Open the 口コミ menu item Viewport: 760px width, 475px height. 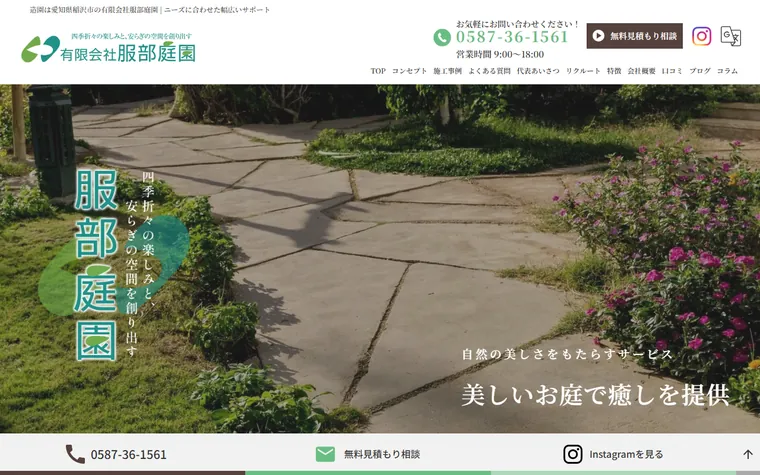[672, 71]
